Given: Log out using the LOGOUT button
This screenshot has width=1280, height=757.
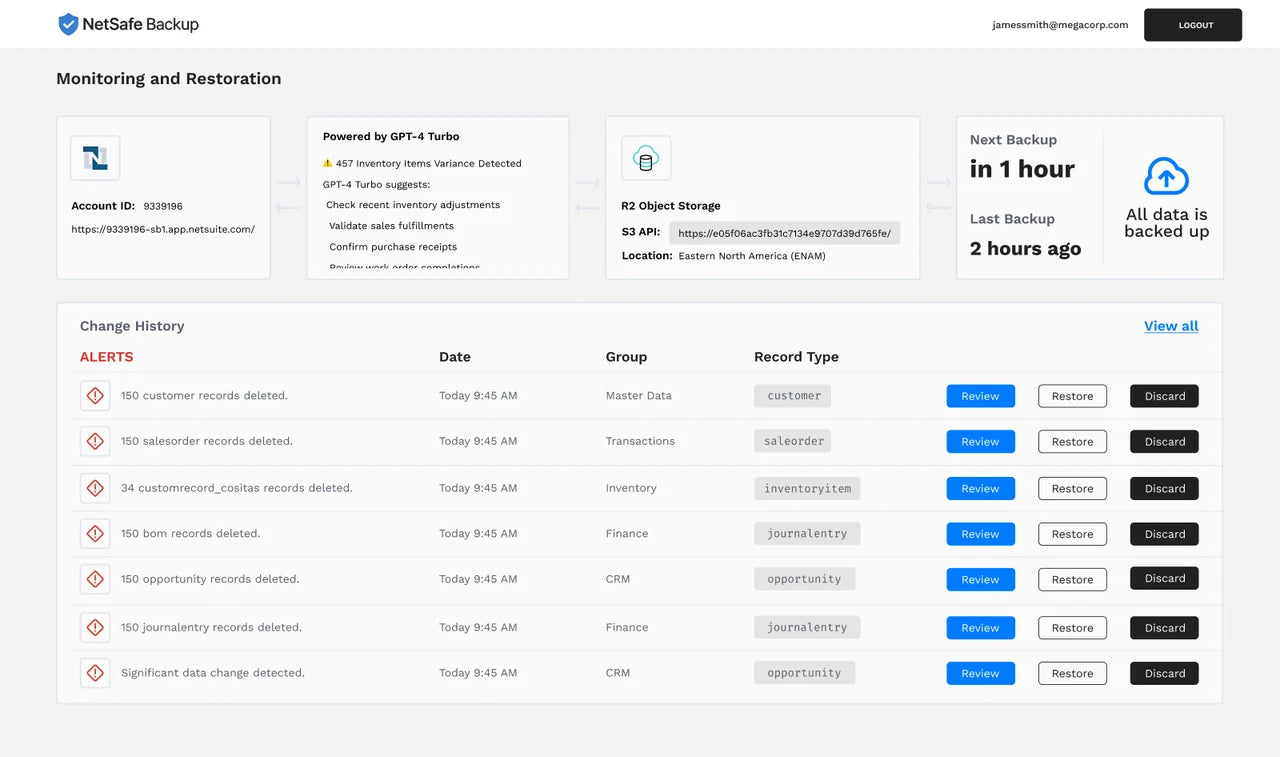Looking at the screenshot, I should pyautogui.click(x=1193, y=25).
